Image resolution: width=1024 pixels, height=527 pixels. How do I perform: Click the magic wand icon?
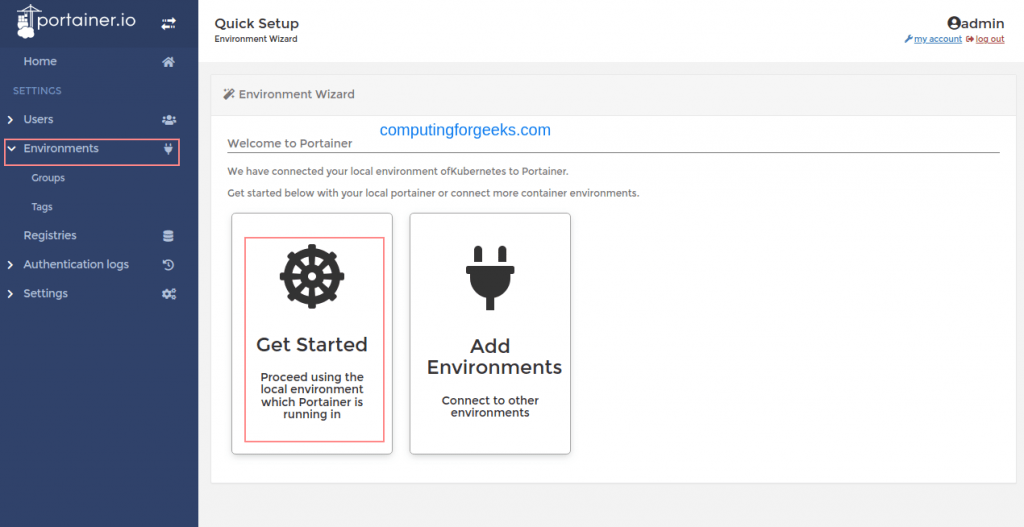point(229,94)
